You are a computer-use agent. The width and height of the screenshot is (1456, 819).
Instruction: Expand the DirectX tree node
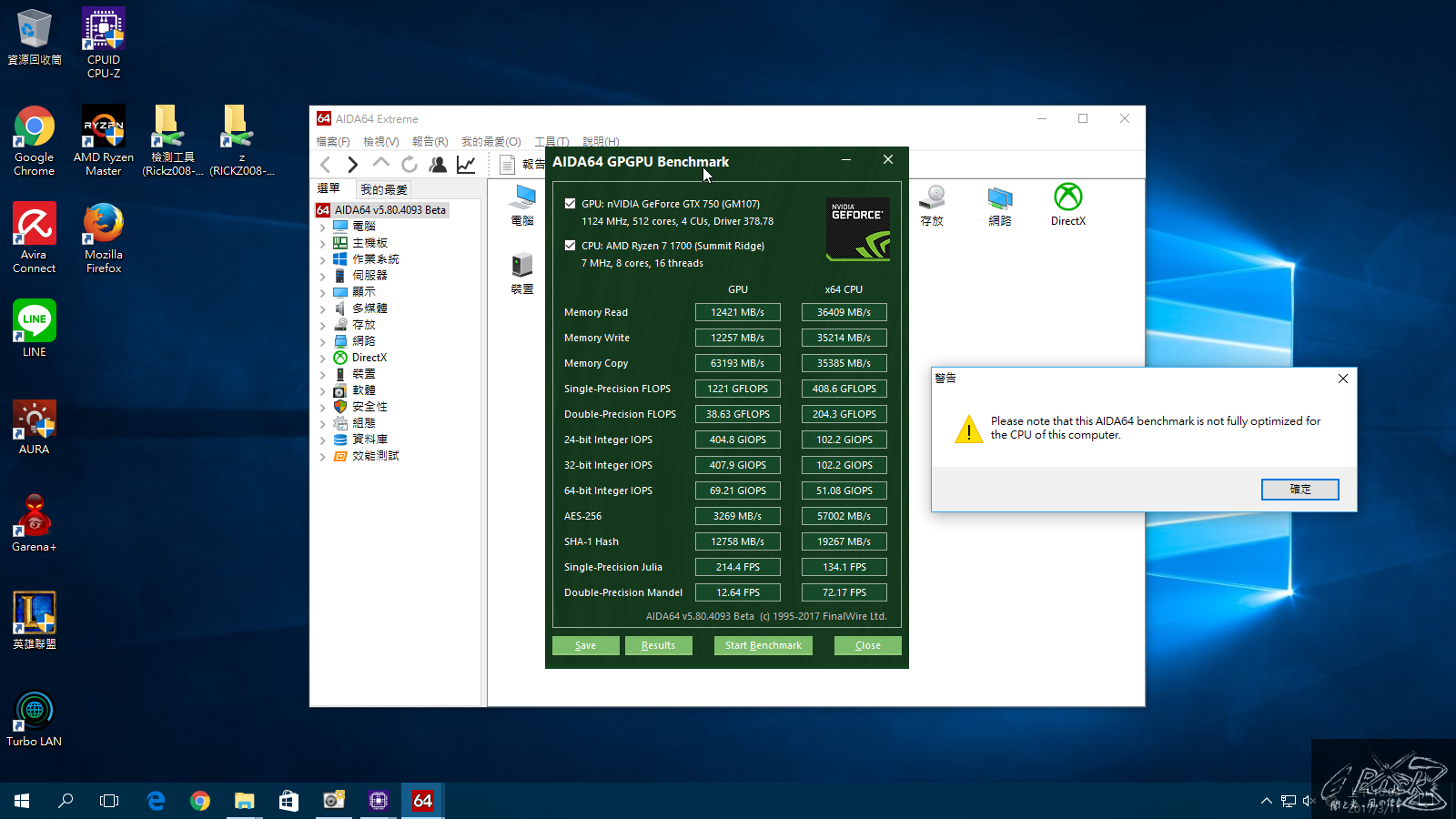[x=323, y=358]
